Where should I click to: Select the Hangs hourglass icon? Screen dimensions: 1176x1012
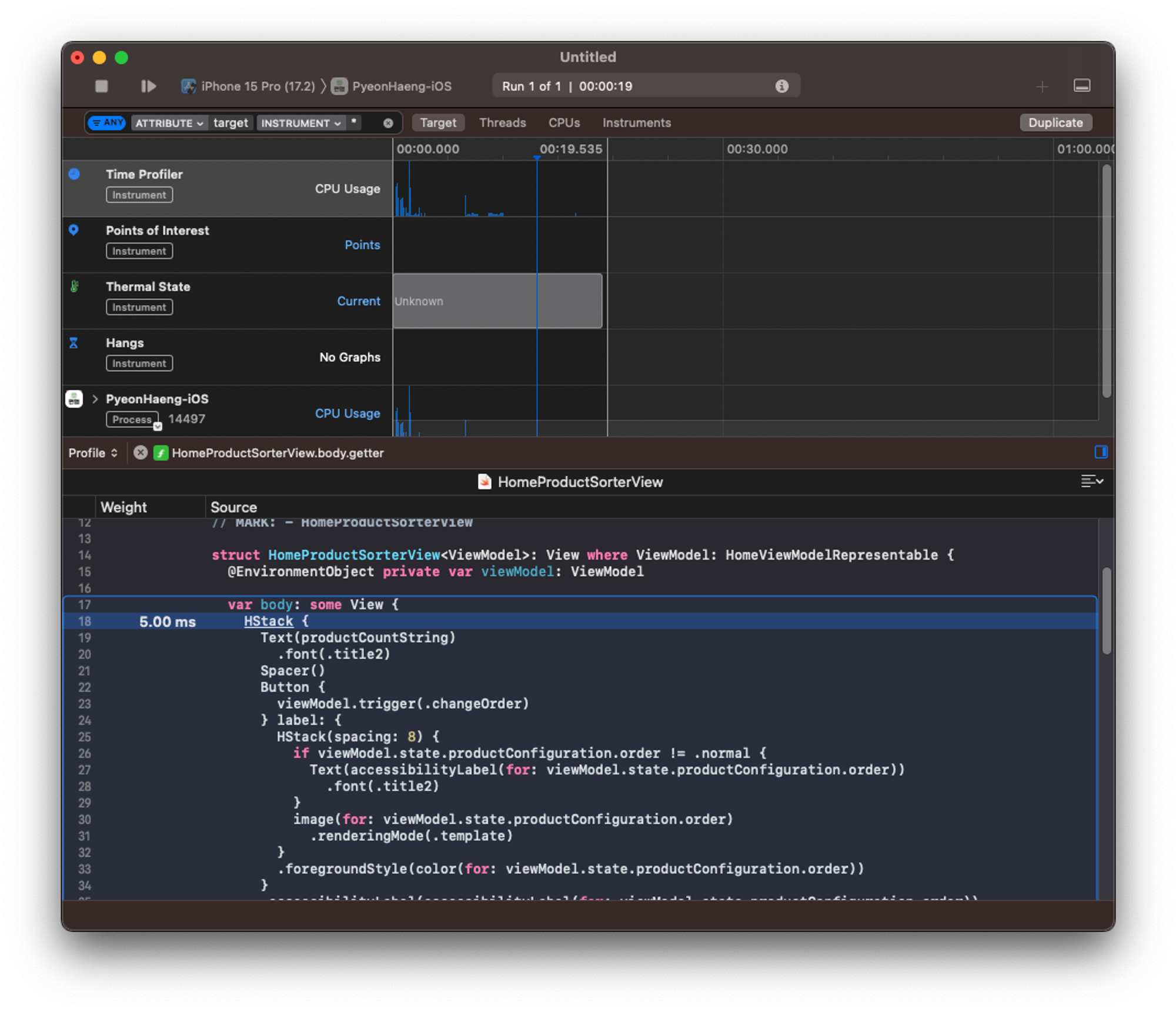[x=73, y=343]
